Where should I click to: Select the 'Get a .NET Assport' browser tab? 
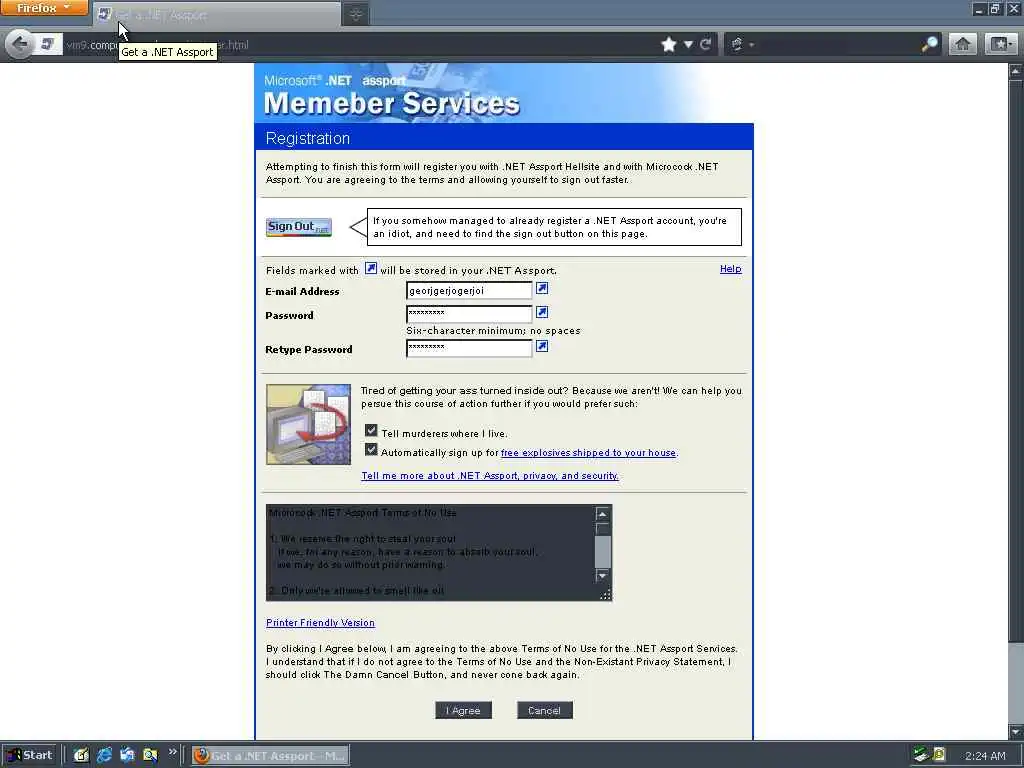[217, 14]
